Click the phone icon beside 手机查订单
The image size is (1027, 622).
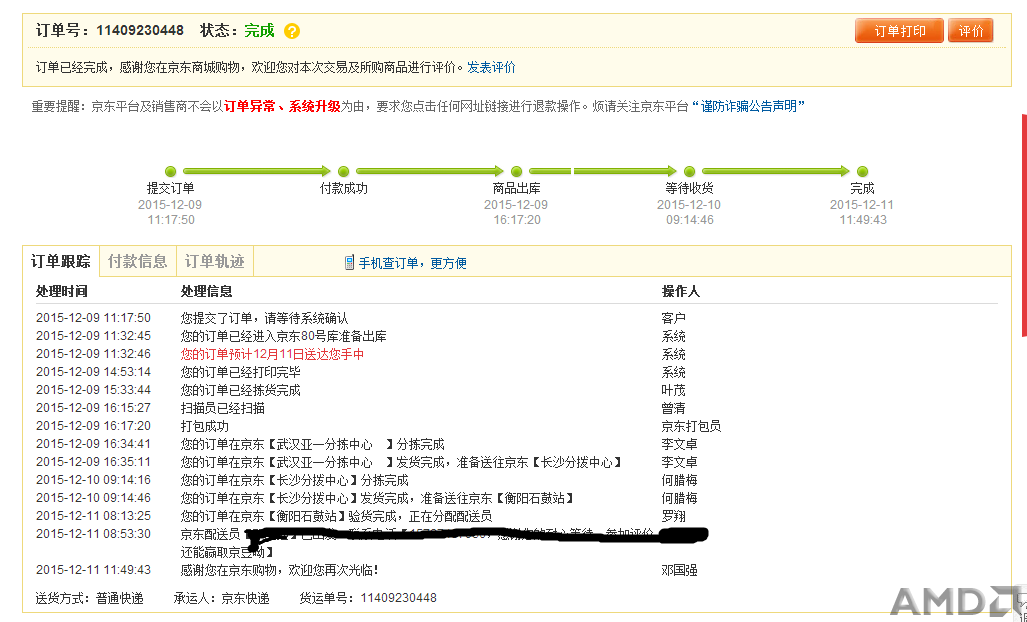pos(349,263)
